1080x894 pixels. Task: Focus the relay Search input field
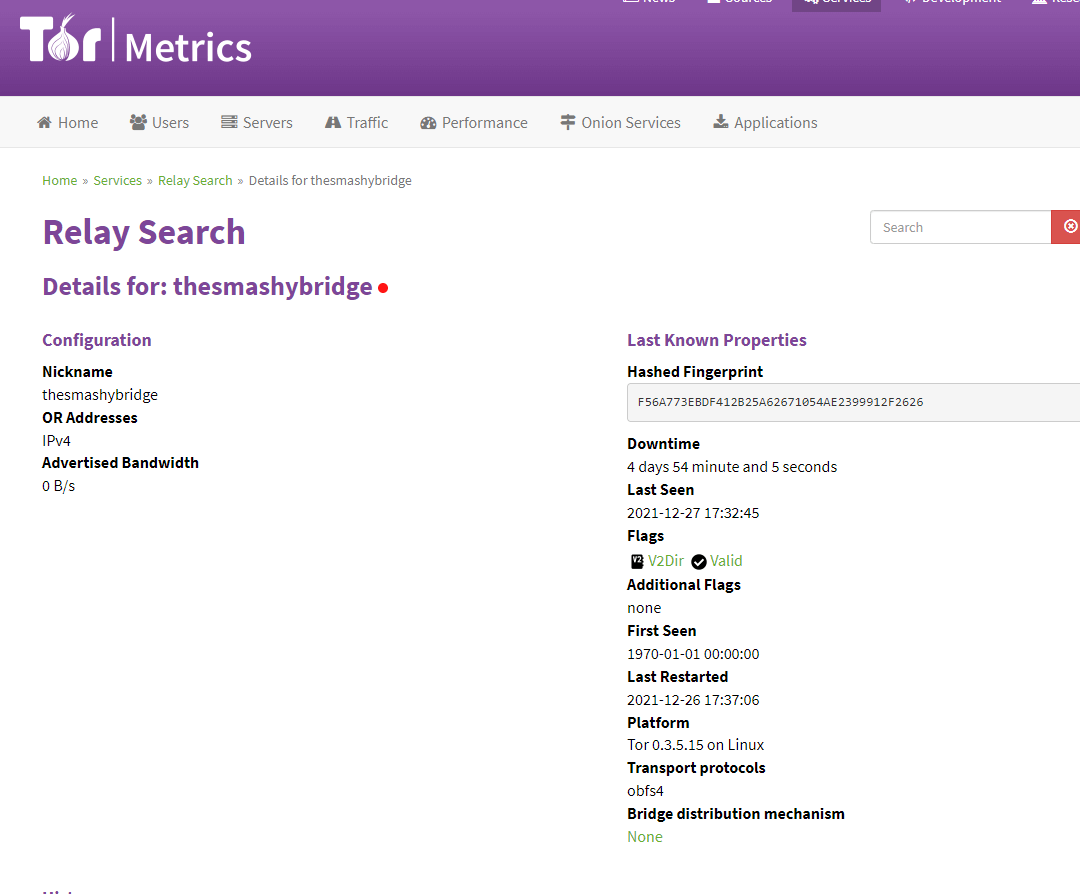(x=960, y=227)
